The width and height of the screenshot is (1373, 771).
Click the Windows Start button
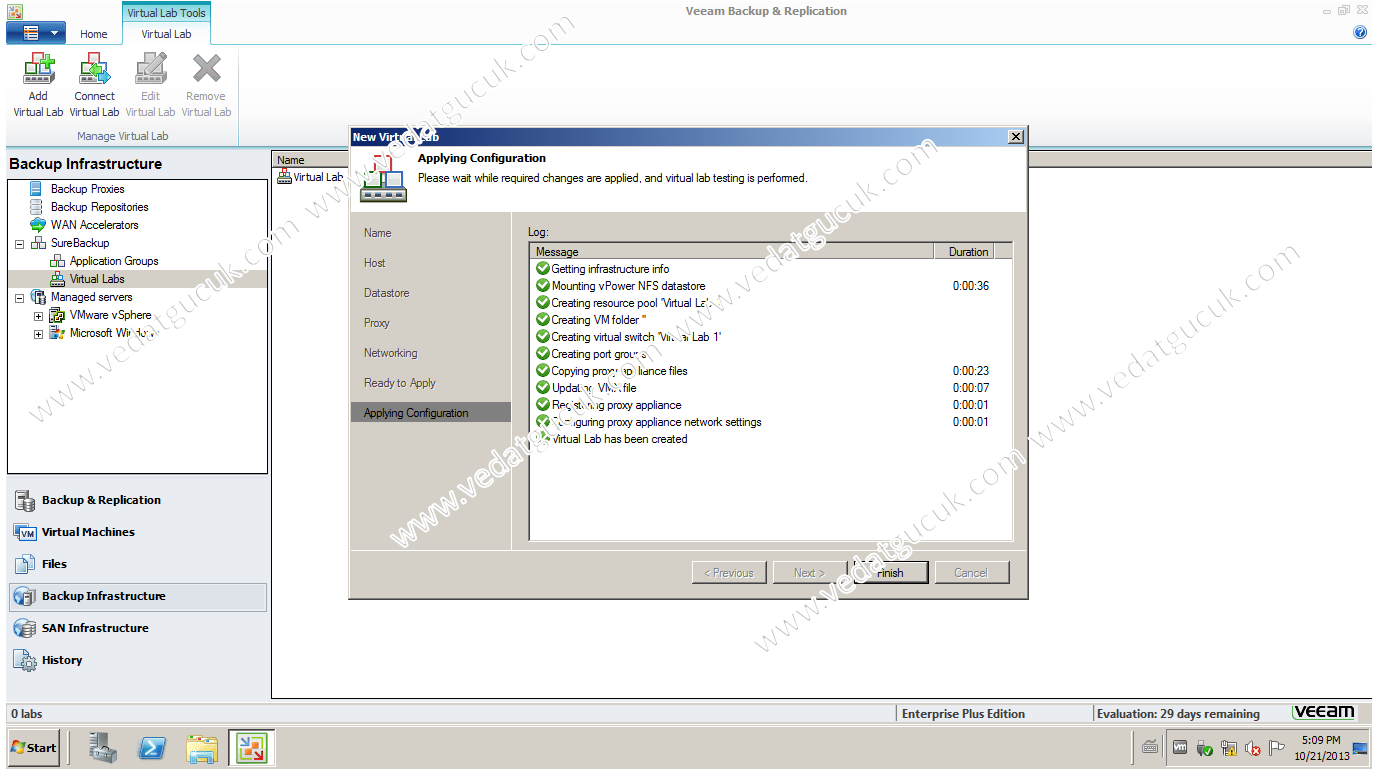(x=34, y=748)
